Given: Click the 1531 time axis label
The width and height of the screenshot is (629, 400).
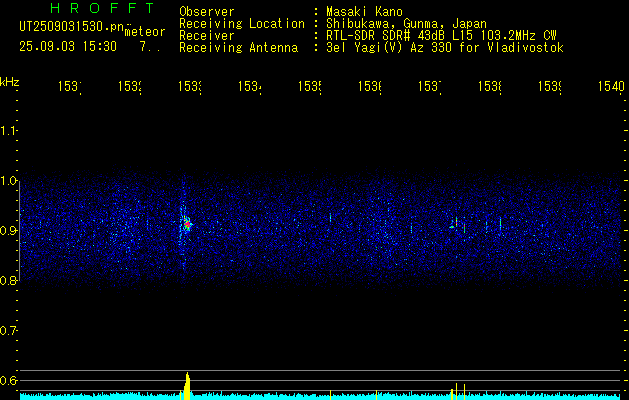Looking at the screenshot, I should 70,86.
